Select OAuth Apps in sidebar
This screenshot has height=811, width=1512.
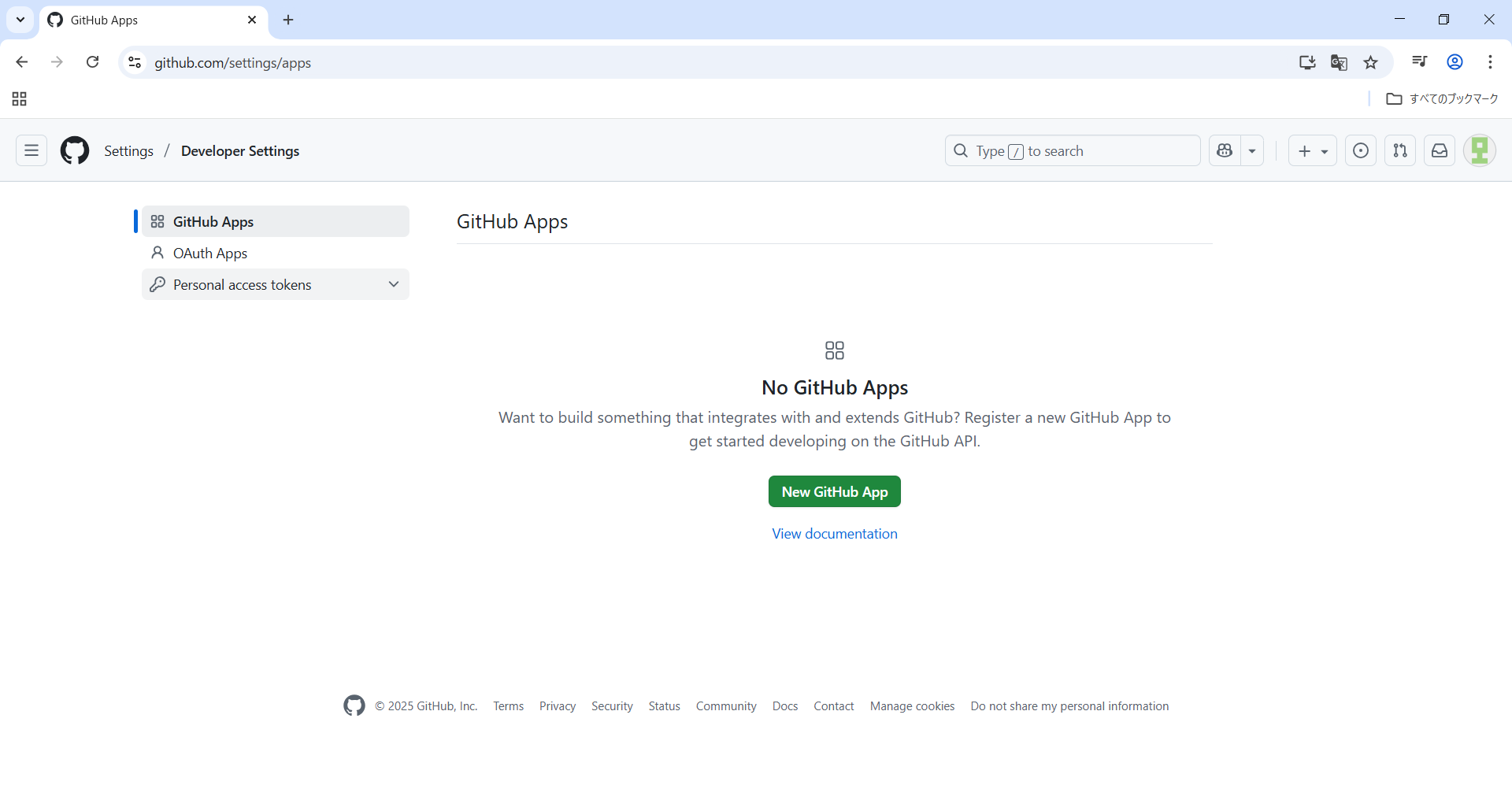coord(210,253)
